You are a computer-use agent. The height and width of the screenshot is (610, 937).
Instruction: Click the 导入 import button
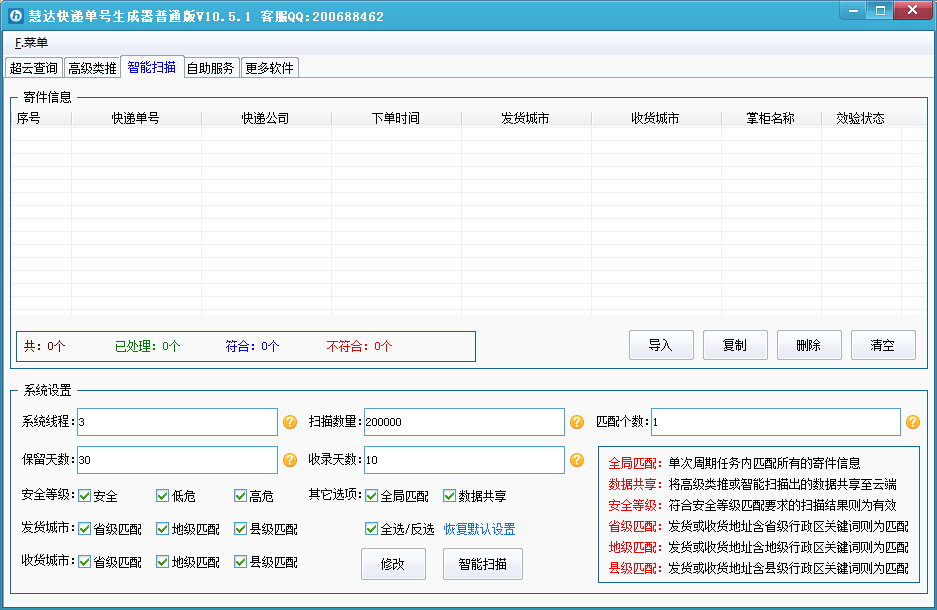[x=661, y=344]
